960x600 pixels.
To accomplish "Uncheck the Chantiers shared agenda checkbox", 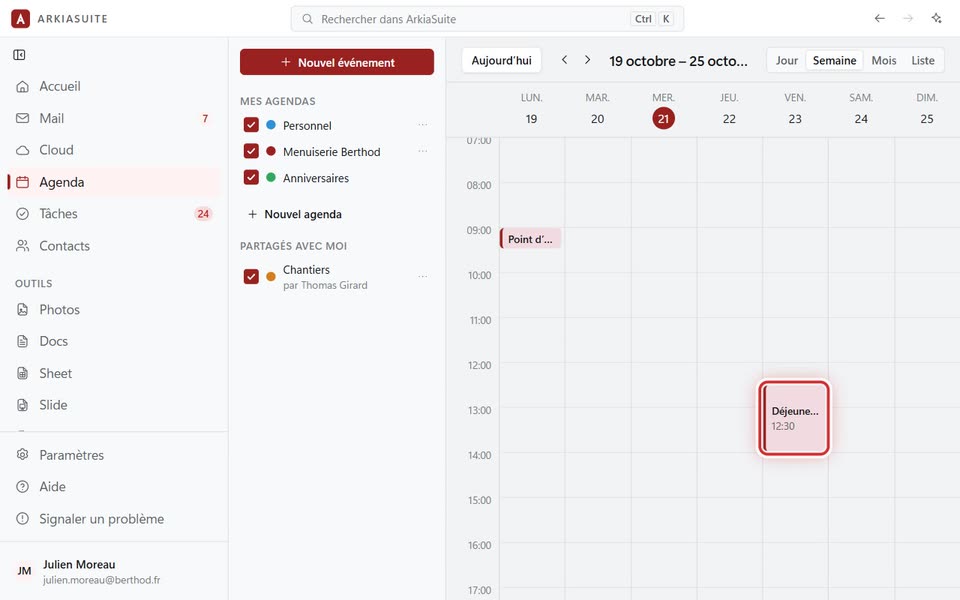I will [x=251, y=277].
